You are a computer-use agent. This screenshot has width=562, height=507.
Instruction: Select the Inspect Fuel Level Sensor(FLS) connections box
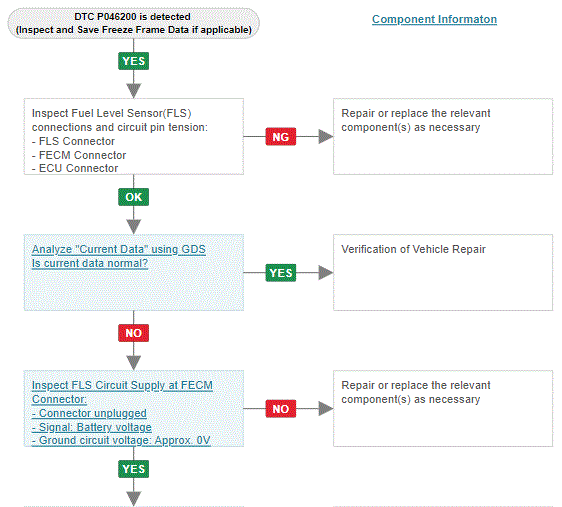tap(134, 137)
